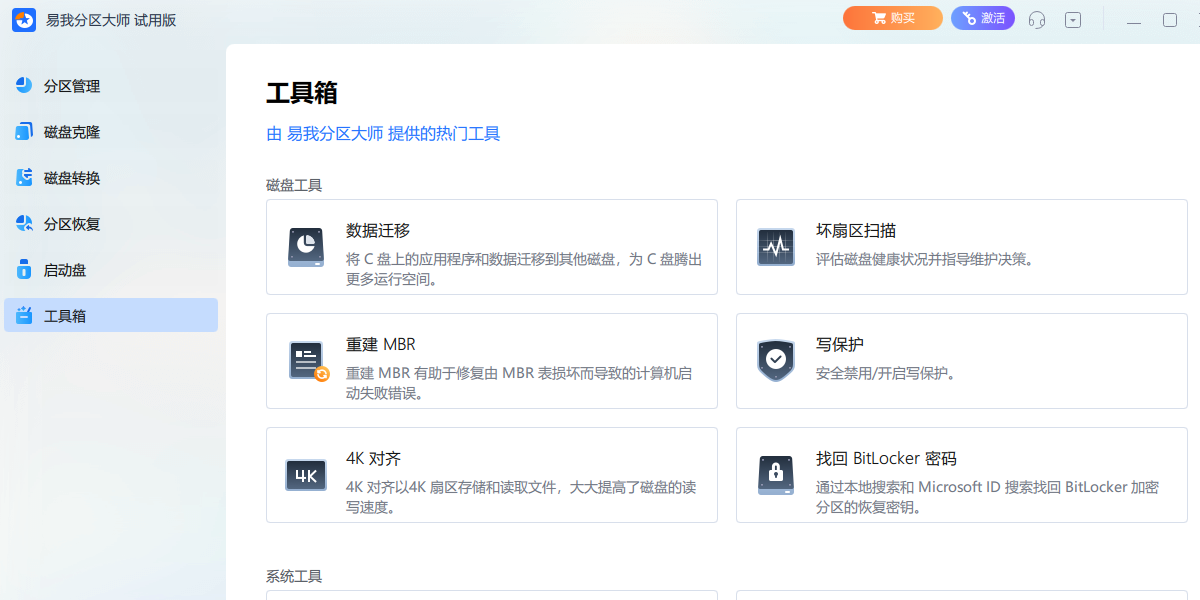Click the 激活 button
1200x600 pixels.
pyautogui.click(x=983, y=18)
